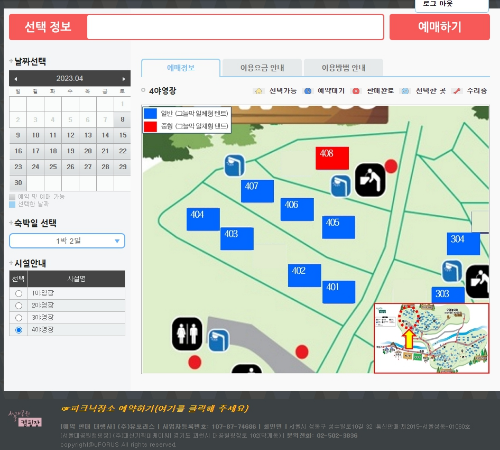The height and width of the screenshot is (450, 500).
Task: Pick April 17 in calendar
Action: click(36, 151)
